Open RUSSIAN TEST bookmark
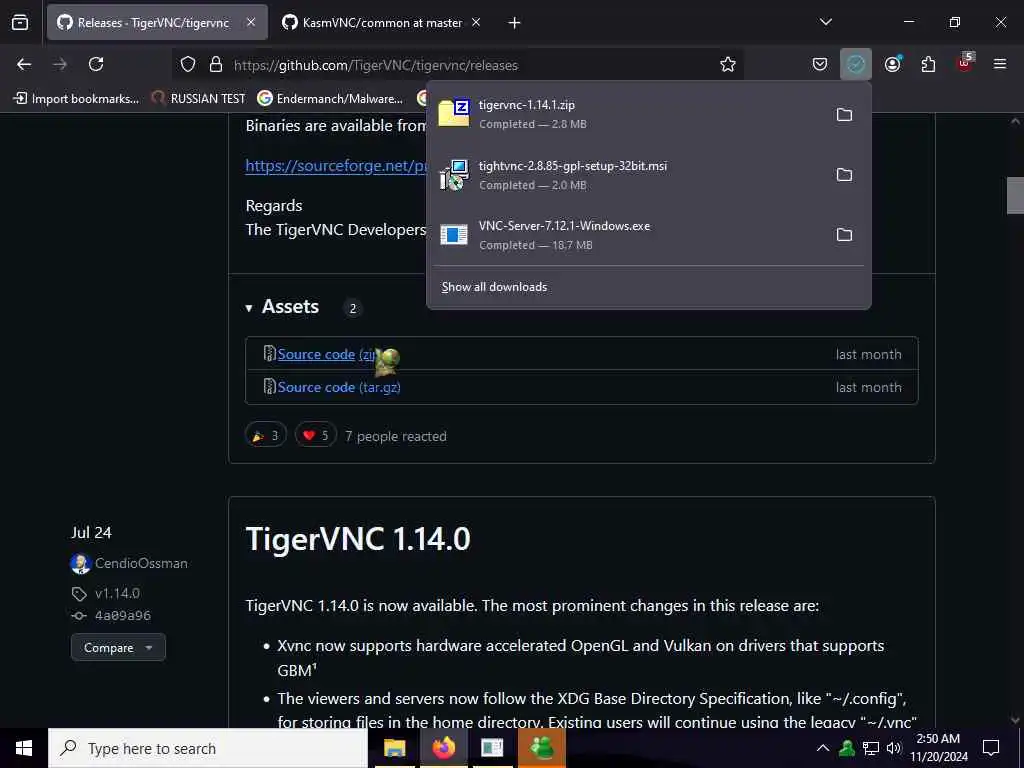Screen dimensions: 1024x768 tap(198, 99)
